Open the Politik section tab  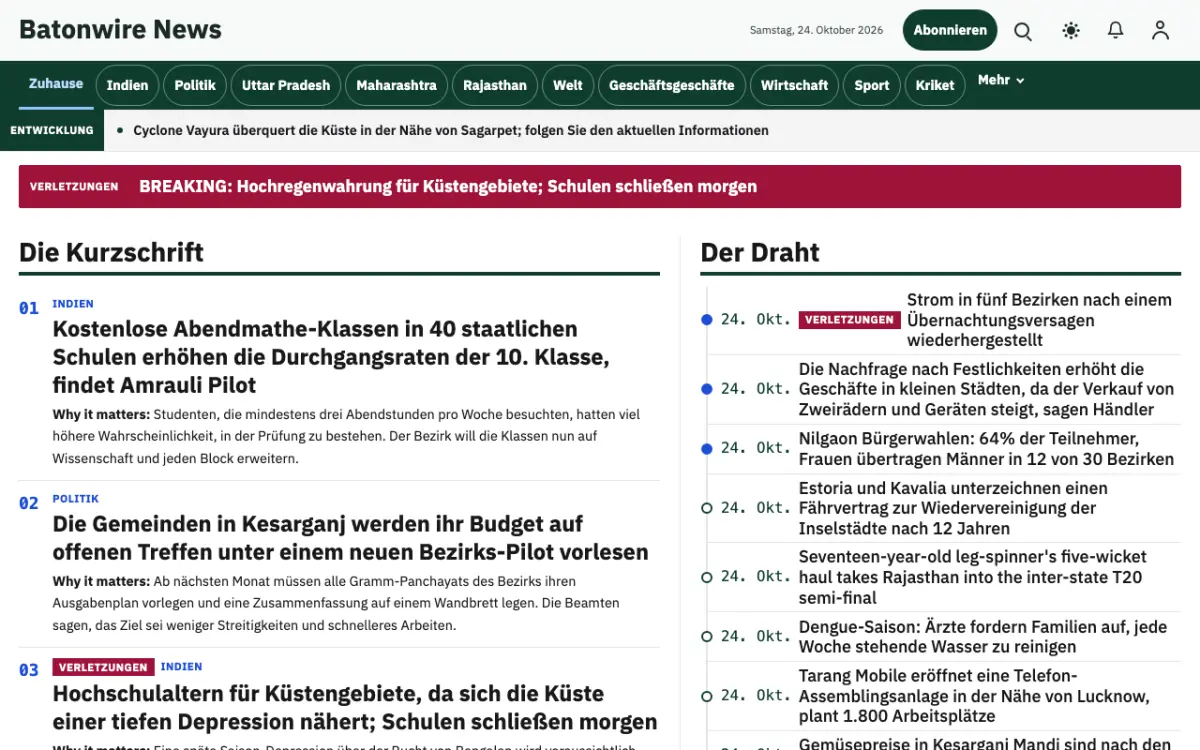[x=195, y=85]
